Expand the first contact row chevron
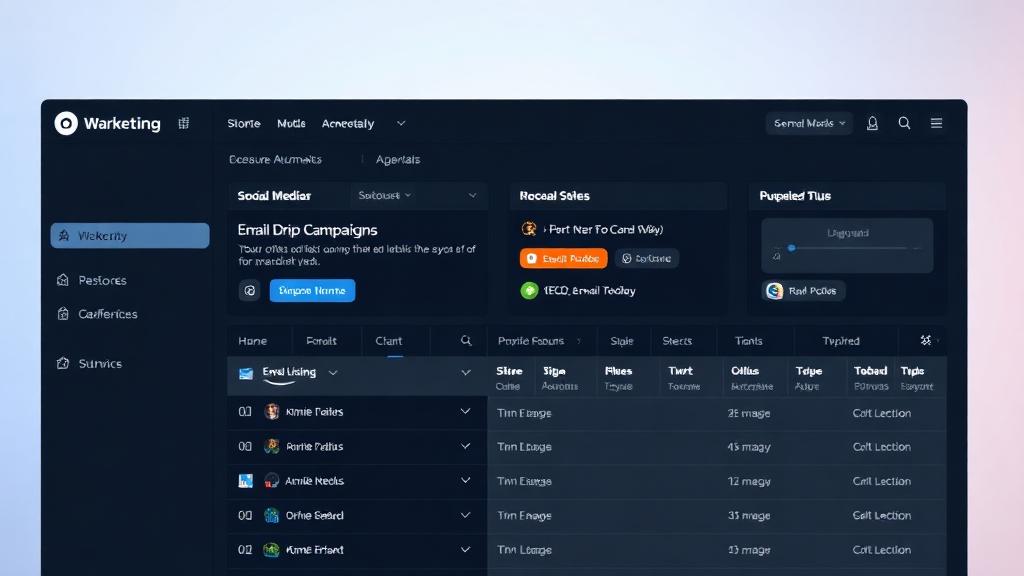1024x576 pixels. (465, 411)
